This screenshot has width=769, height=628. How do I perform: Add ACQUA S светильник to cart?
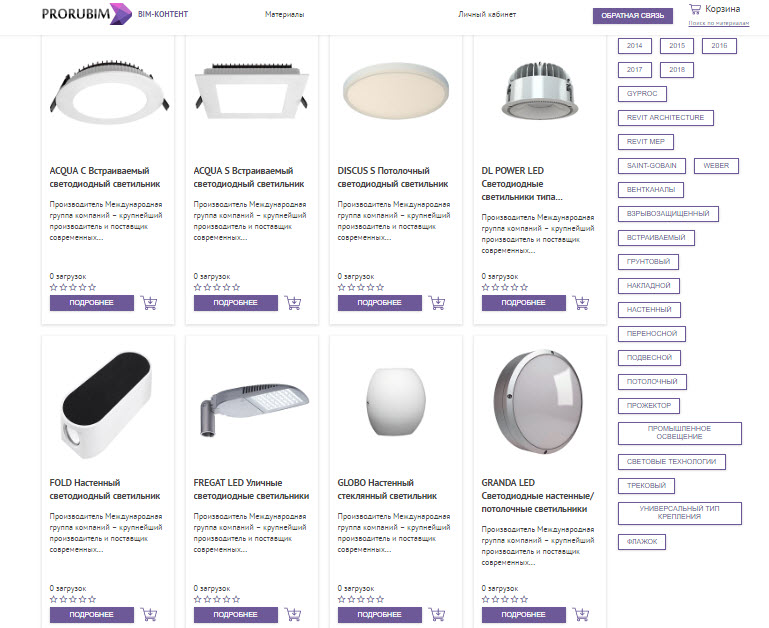click(x=293, y=303)
